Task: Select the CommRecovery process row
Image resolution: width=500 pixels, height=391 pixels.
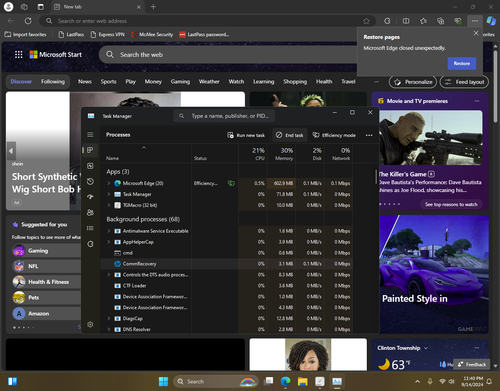Action: click(x=227, y=264)
